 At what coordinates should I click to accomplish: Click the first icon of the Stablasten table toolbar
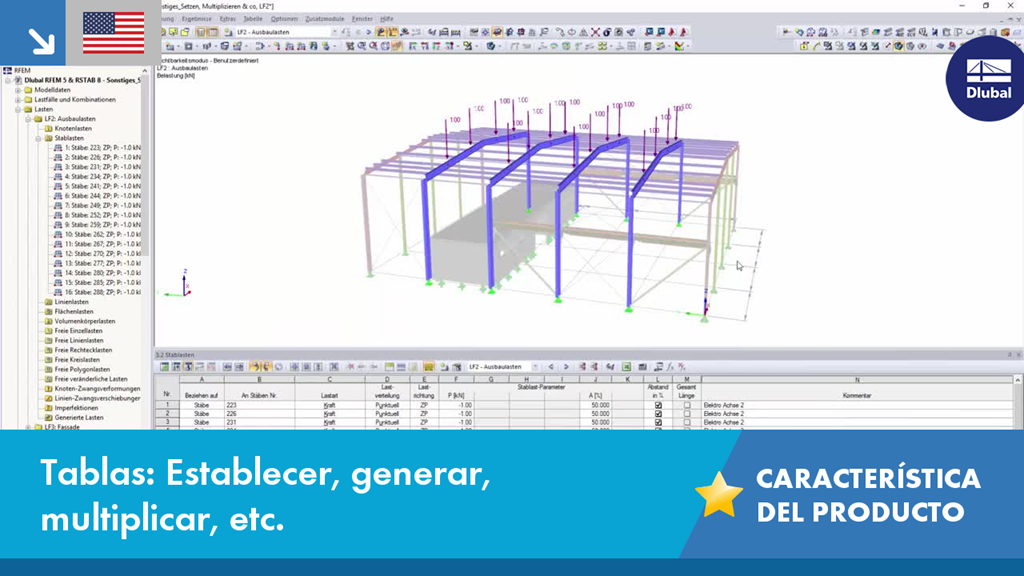point(165,367)
